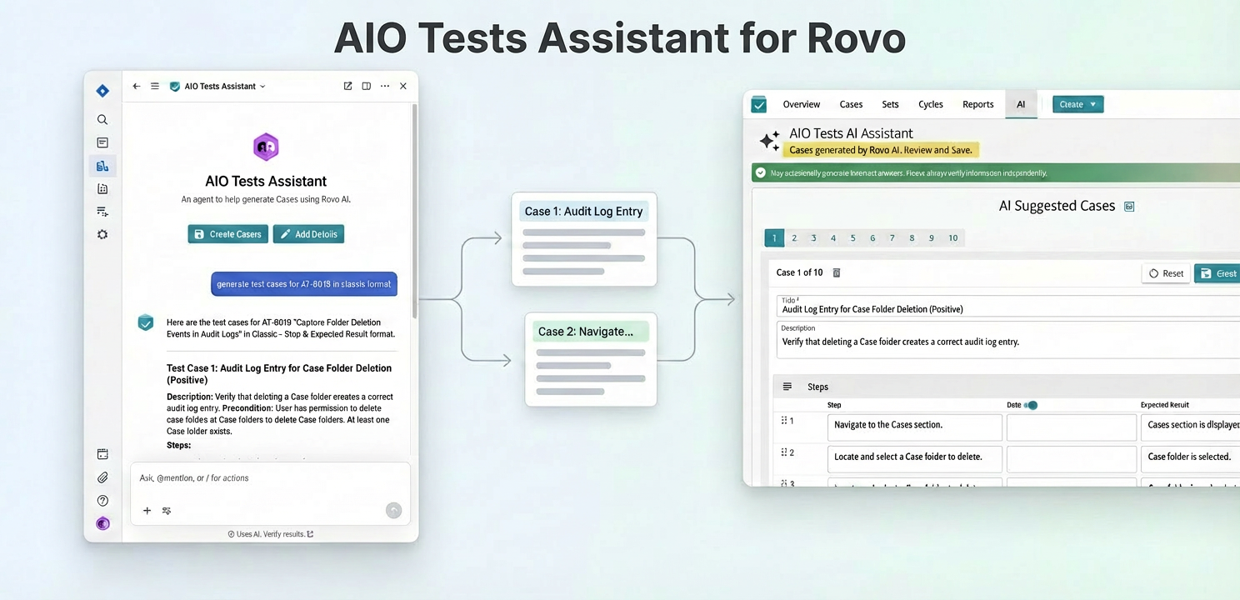Click the blue diamond logo in sidebar
Viewport: 1240px width, 600px height.
102,91
